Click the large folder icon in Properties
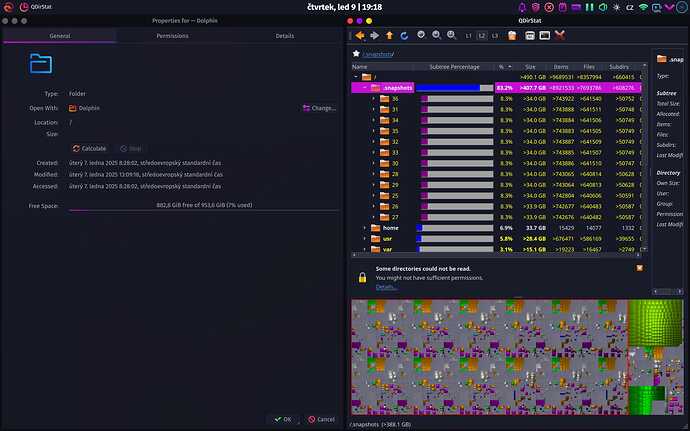The width and height of the screenshot is (690, 431). click(x=41, y=63)
